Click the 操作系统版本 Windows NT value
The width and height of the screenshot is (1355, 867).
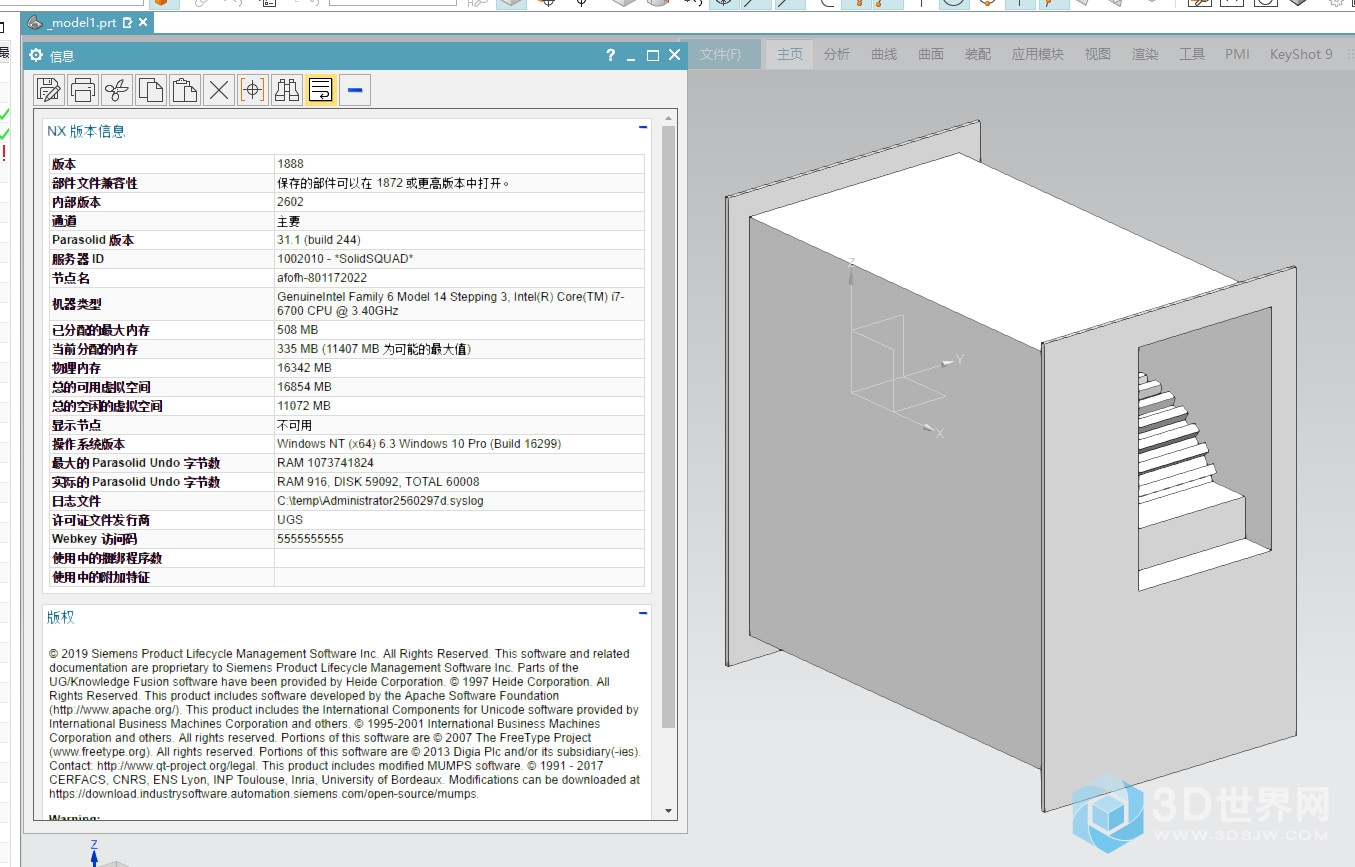(419, 444)
